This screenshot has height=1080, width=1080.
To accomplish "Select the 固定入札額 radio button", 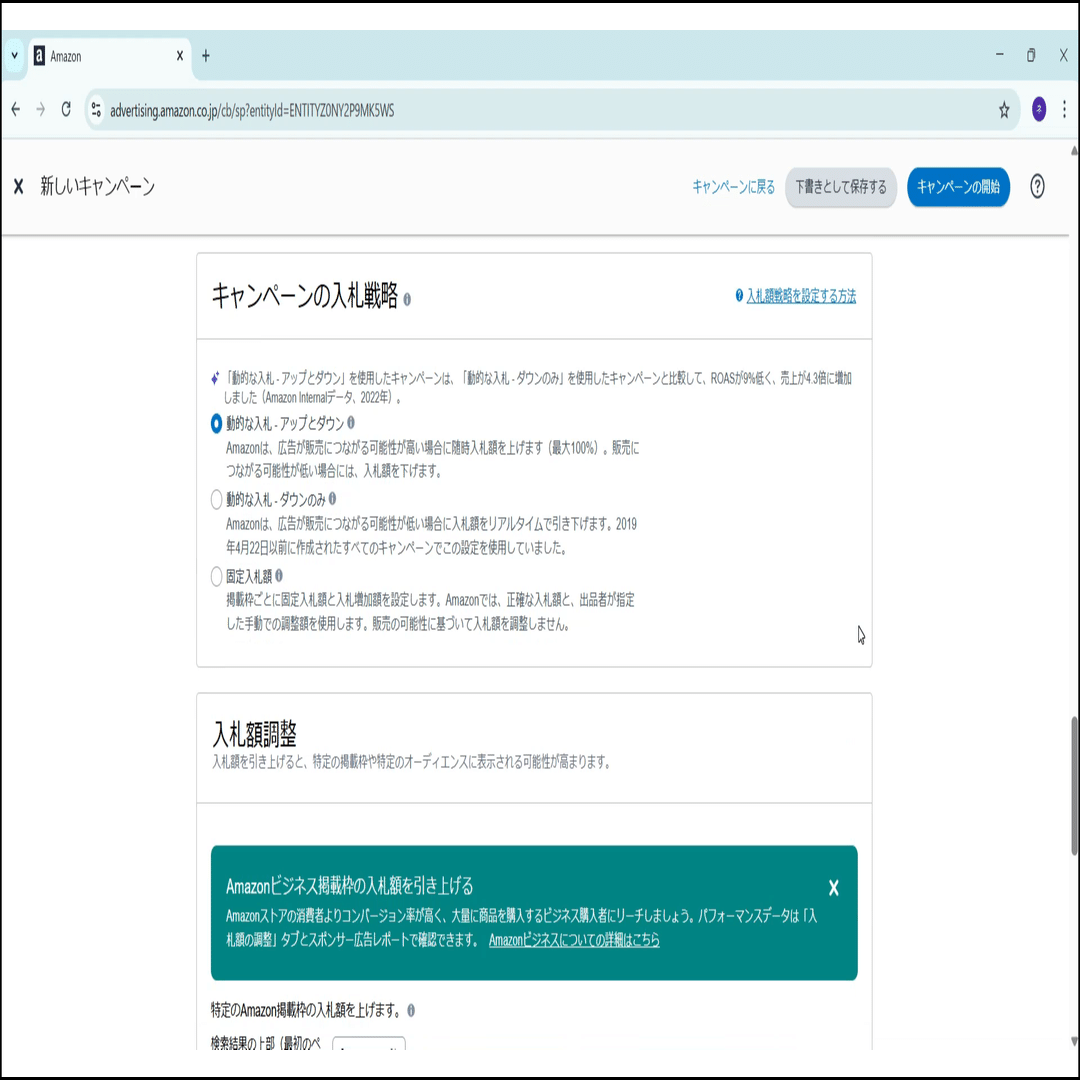I will coord(216,576).
